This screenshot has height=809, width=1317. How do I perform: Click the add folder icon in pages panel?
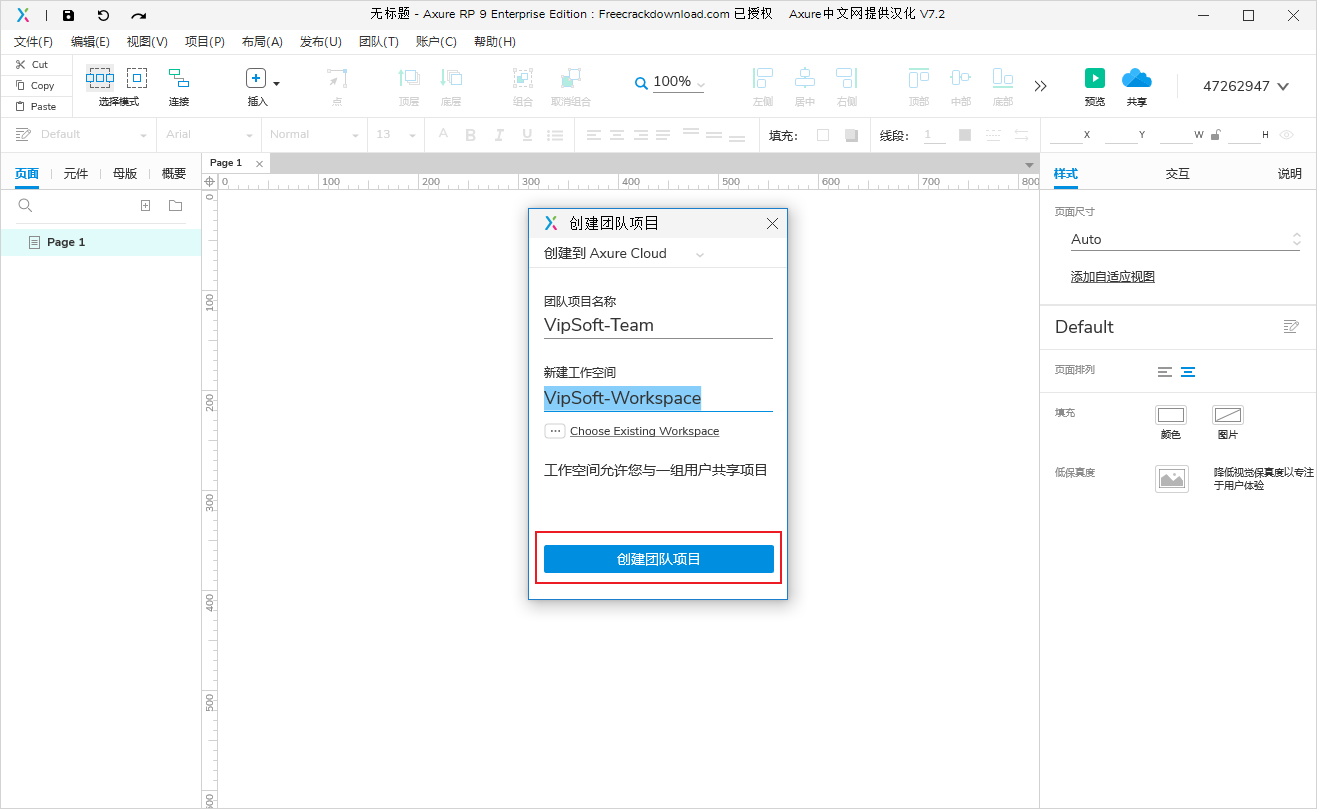[x=175, y=205]
